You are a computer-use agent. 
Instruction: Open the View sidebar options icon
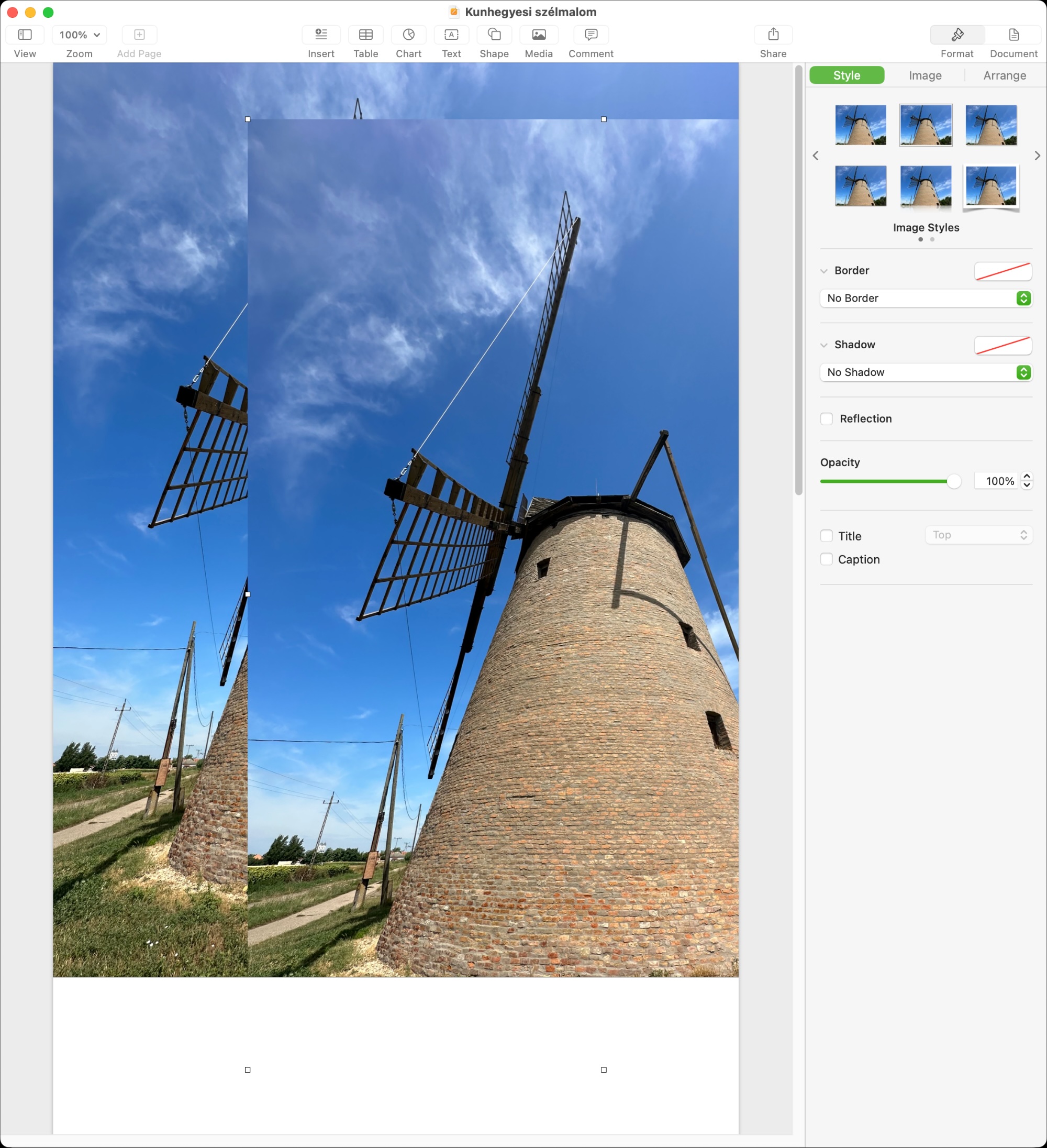pyautogui.click(x=25, y=35)
